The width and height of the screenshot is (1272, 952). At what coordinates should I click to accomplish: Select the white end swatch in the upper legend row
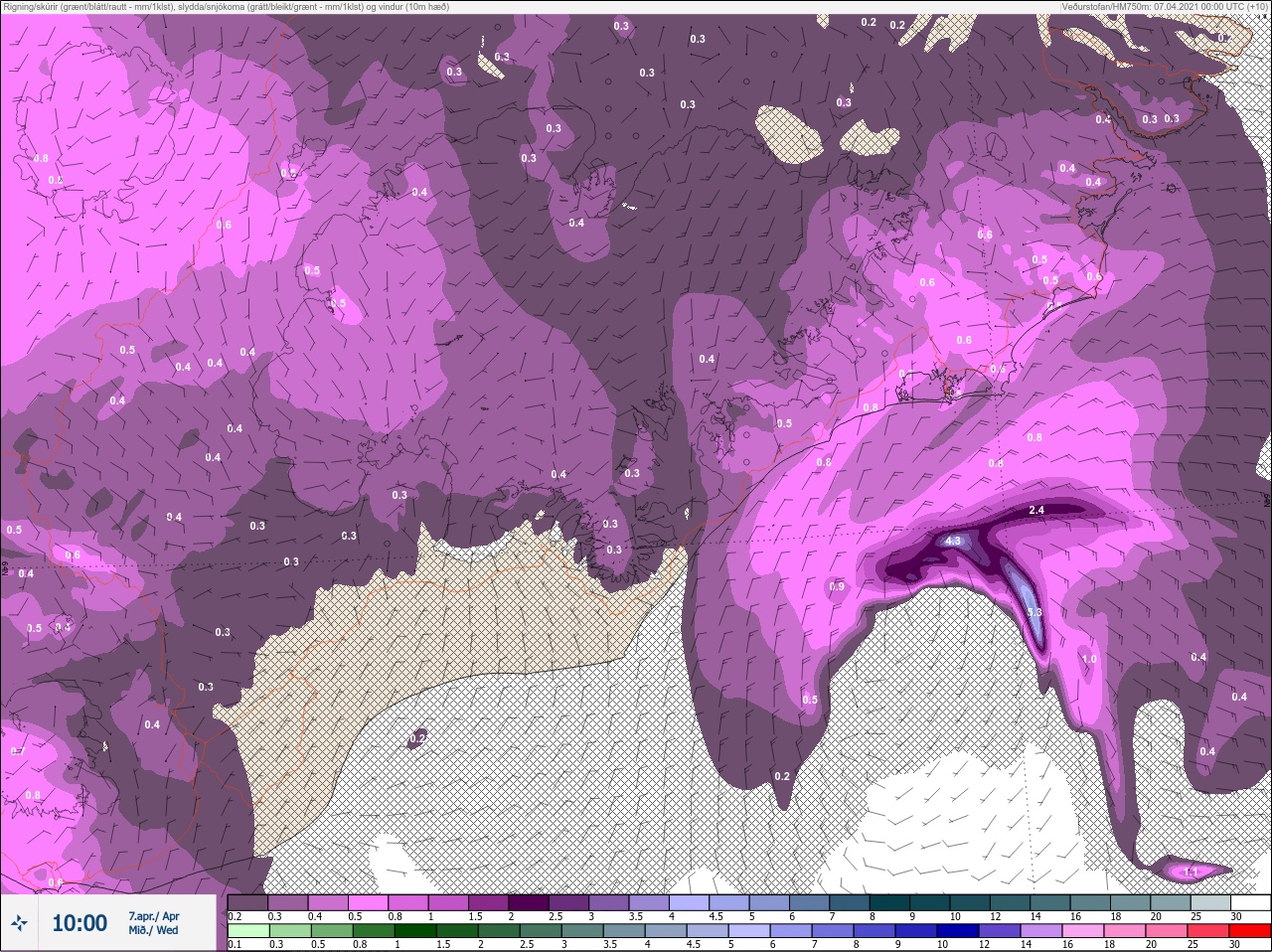tap(1250, 903)
